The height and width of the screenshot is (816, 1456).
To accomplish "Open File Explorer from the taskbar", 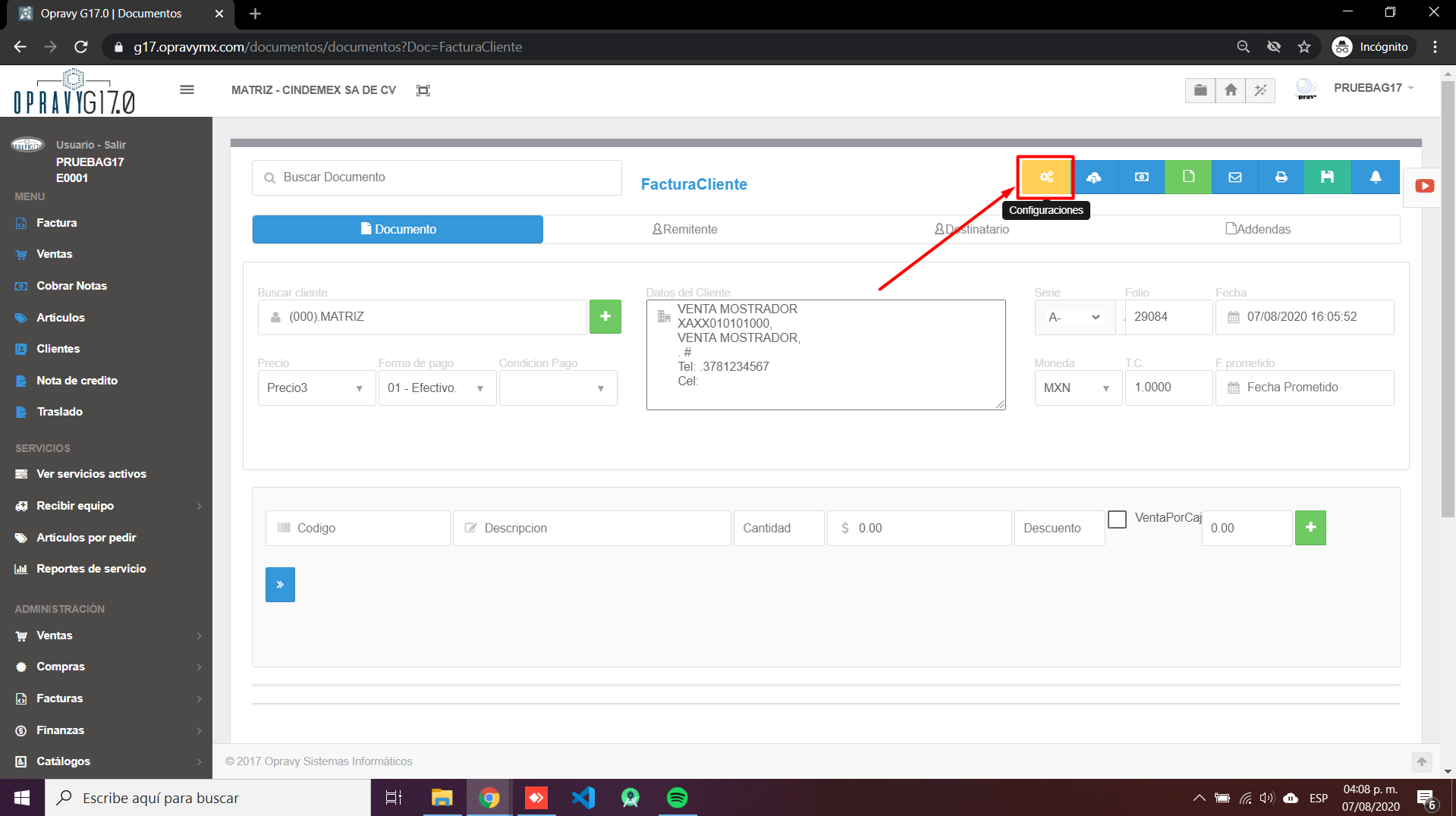I will coord(442,798).
